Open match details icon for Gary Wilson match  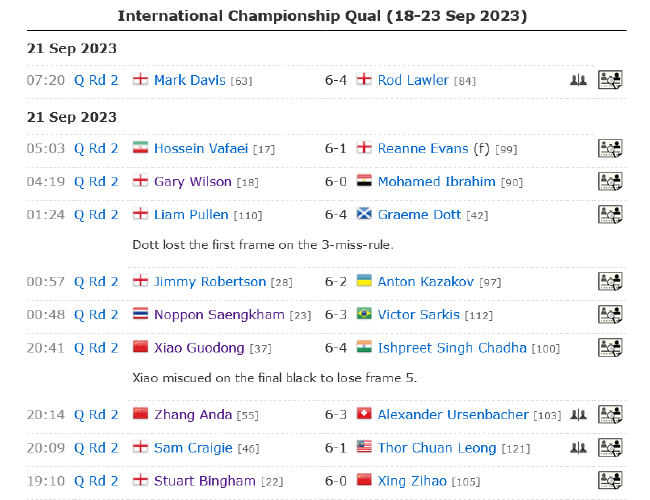pos(610,181)
